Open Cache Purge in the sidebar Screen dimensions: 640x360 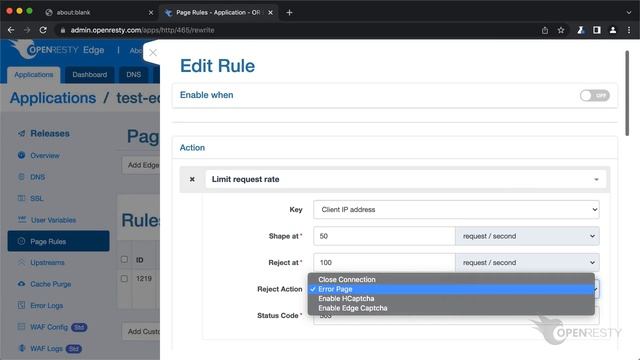point(51,284)
